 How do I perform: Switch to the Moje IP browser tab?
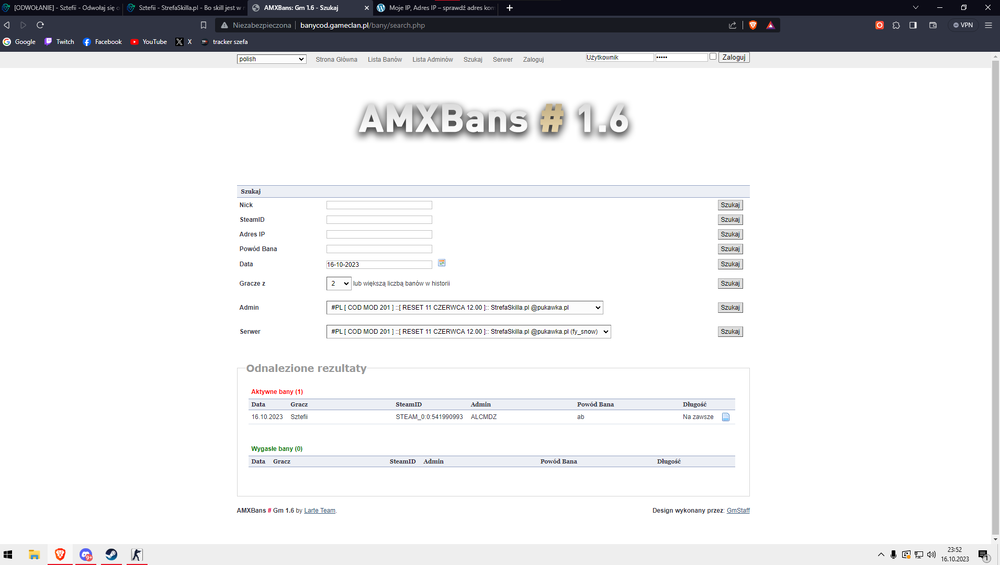(436, 8)
